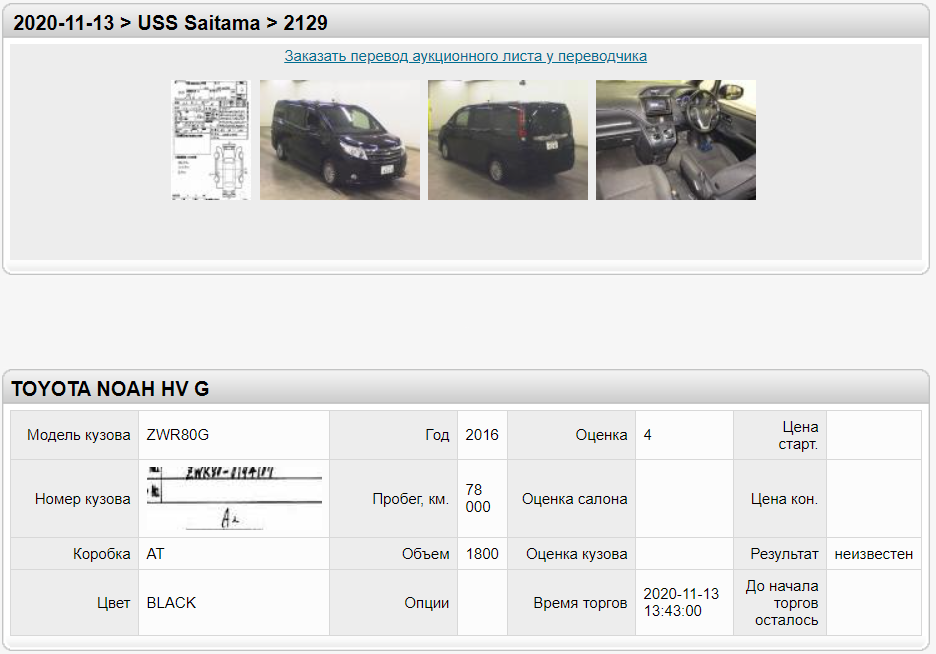This screenshot has width=936, height=654.
Task: Click the 'Цена кон.' label
Action: 784,499
